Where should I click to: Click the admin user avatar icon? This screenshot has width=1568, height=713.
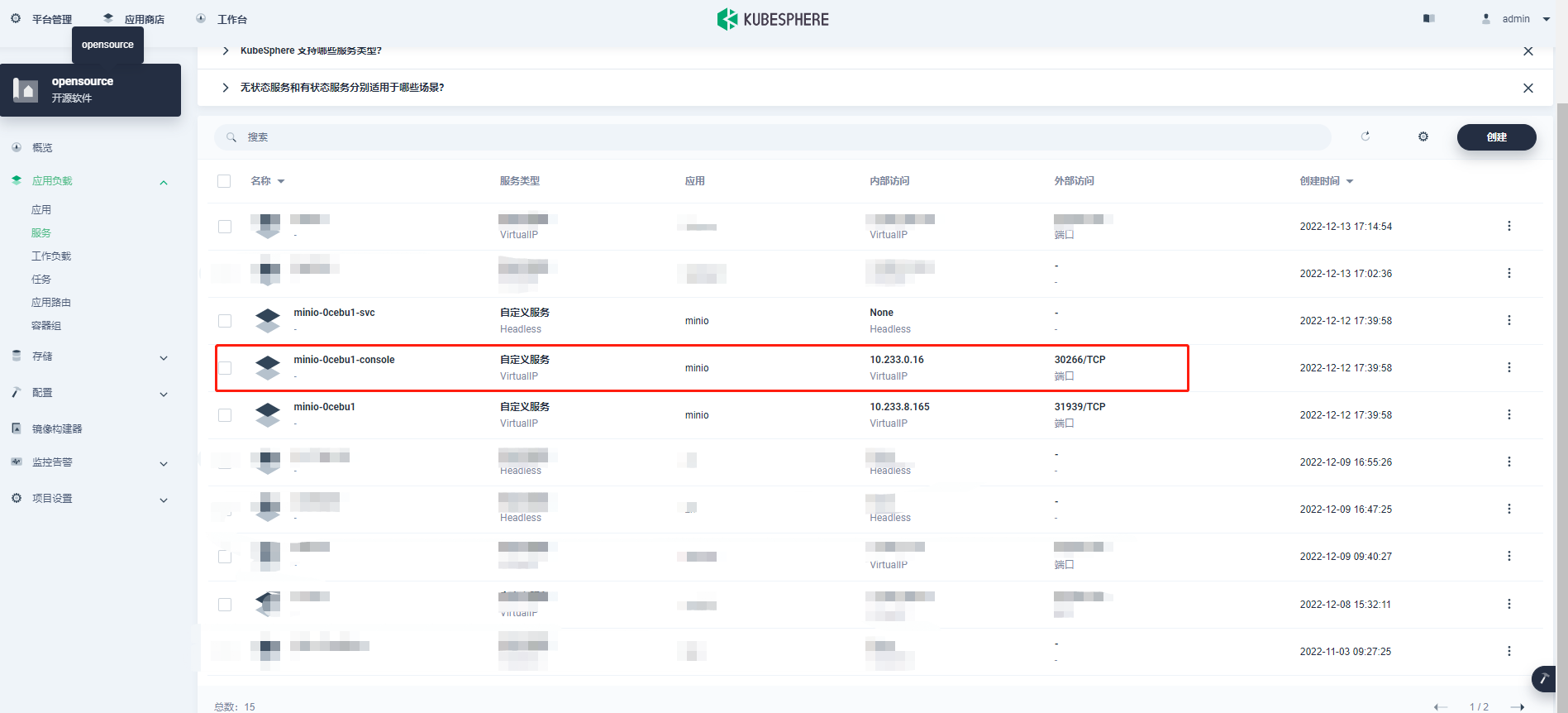[1486, 18]
